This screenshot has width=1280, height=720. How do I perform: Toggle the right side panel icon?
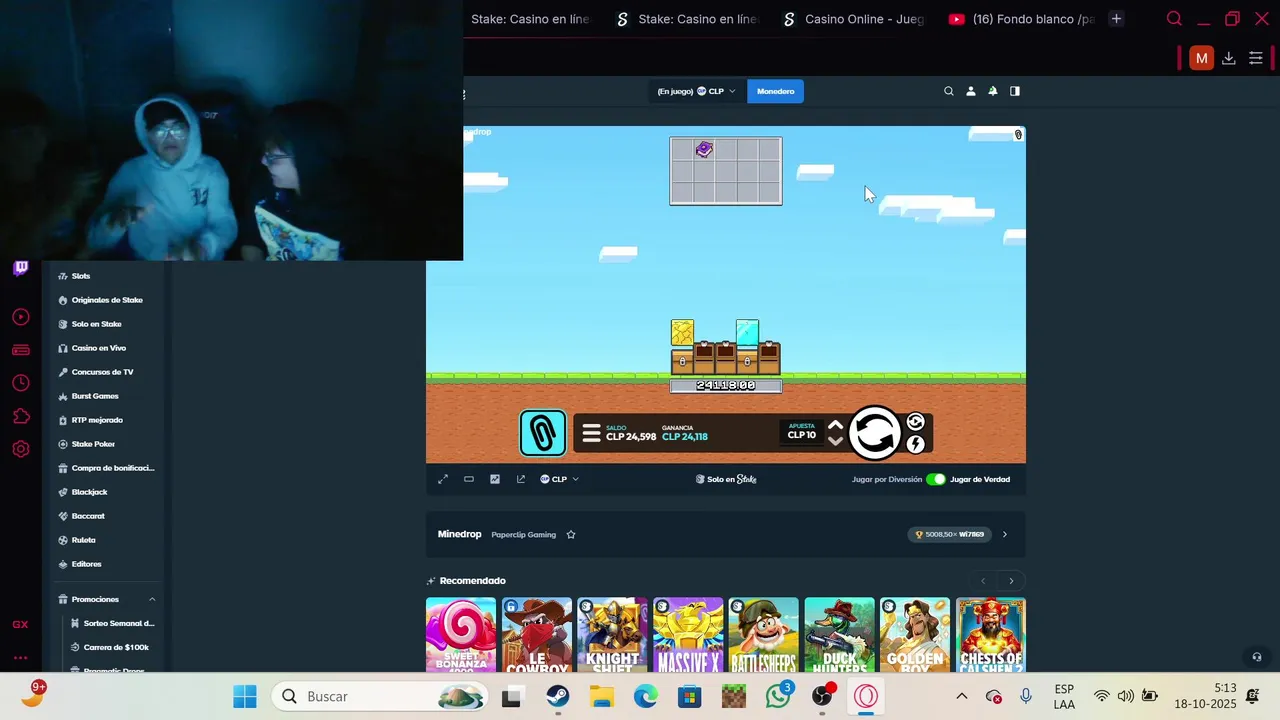pos(1015,91)
